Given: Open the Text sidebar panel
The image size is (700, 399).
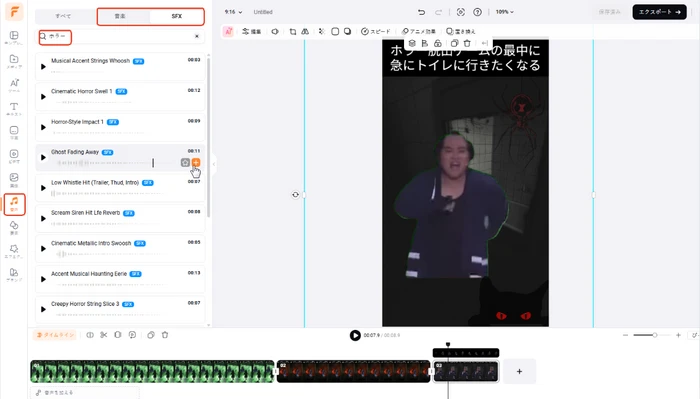Looking at the screenshot, I should tap(14, 109).
